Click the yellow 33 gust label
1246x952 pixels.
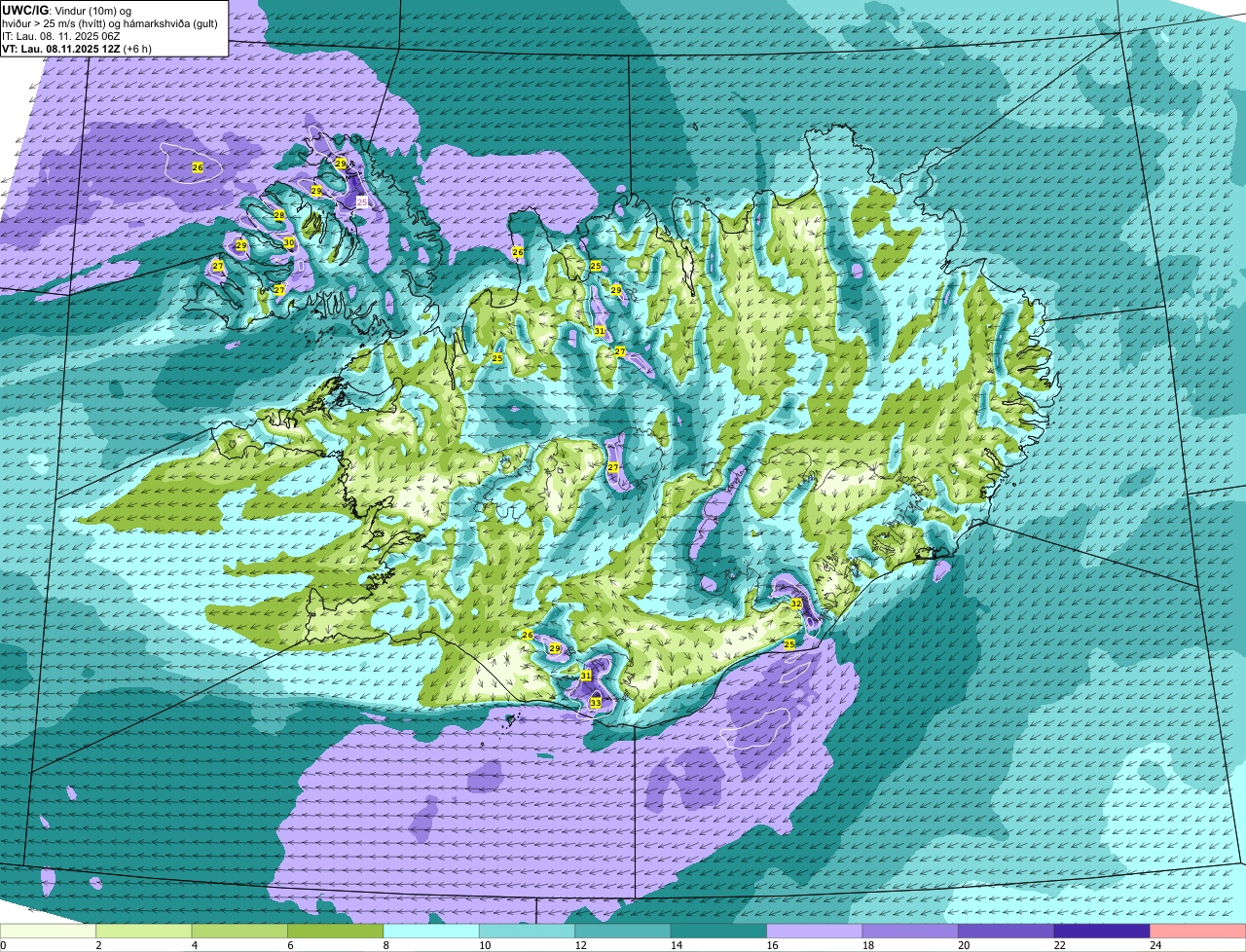(596, 702)
